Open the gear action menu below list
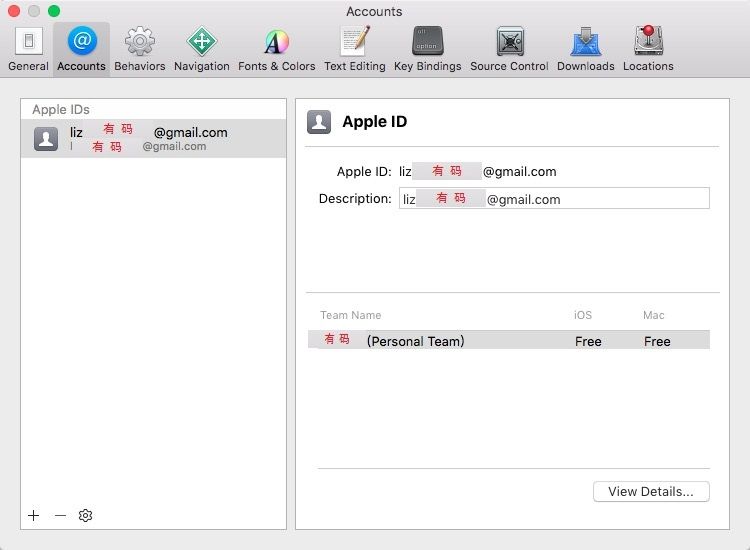The width and height of the screenshot is (750, 550). coord(86,515)
